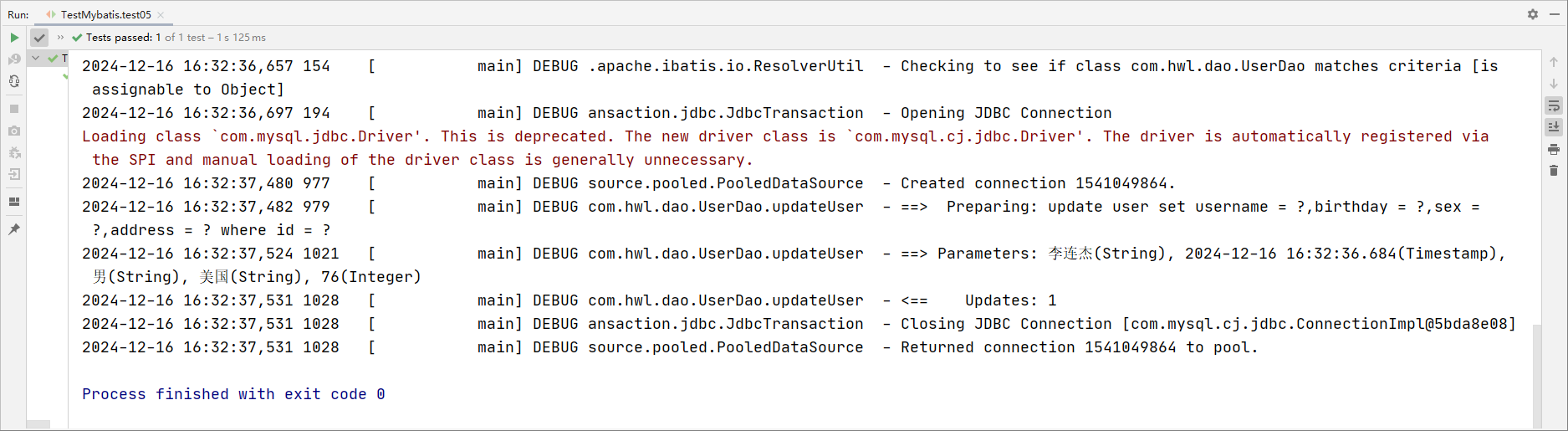Open the restore layout icon
The image size is (1568, 431).
[x=14, y=202]
